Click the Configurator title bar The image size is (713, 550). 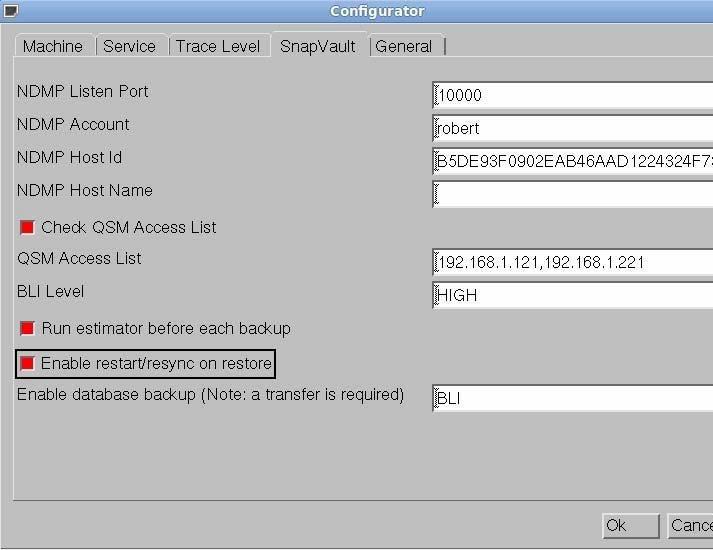tap(377, 11)
